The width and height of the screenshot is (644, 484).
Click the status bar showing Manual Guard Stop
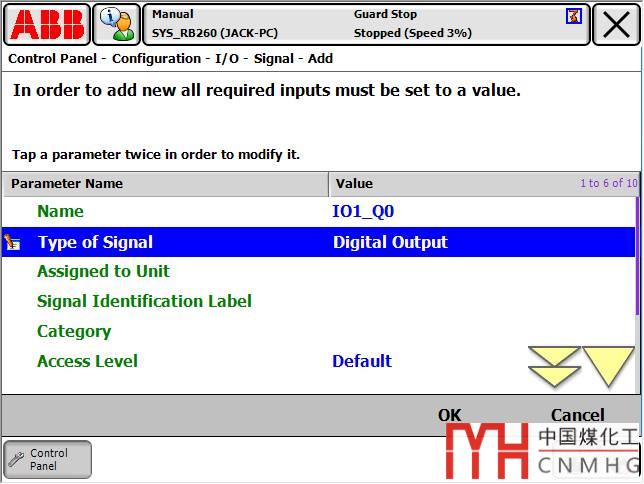pyautogui.click(x=366, y=25)
